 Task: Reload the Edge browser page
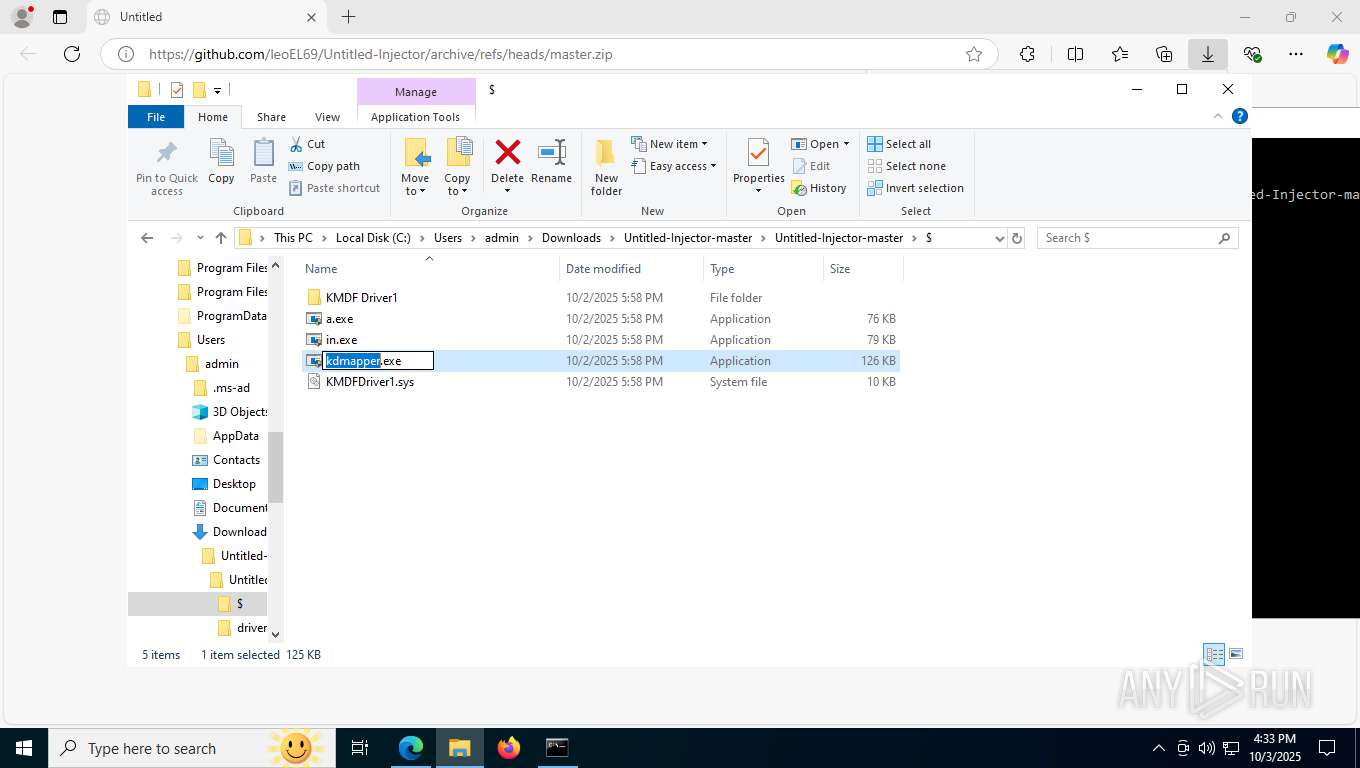click(72, 54)
